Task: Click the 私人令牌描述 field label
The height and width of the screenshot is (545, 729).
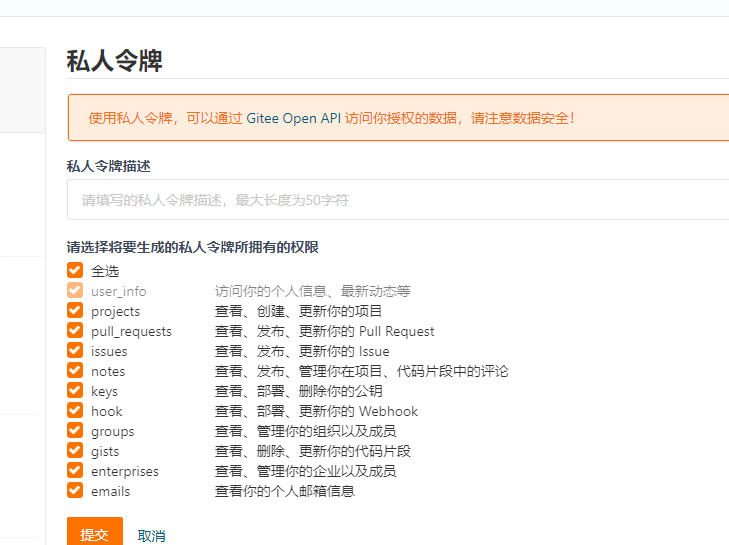Action: coord(108,166)
